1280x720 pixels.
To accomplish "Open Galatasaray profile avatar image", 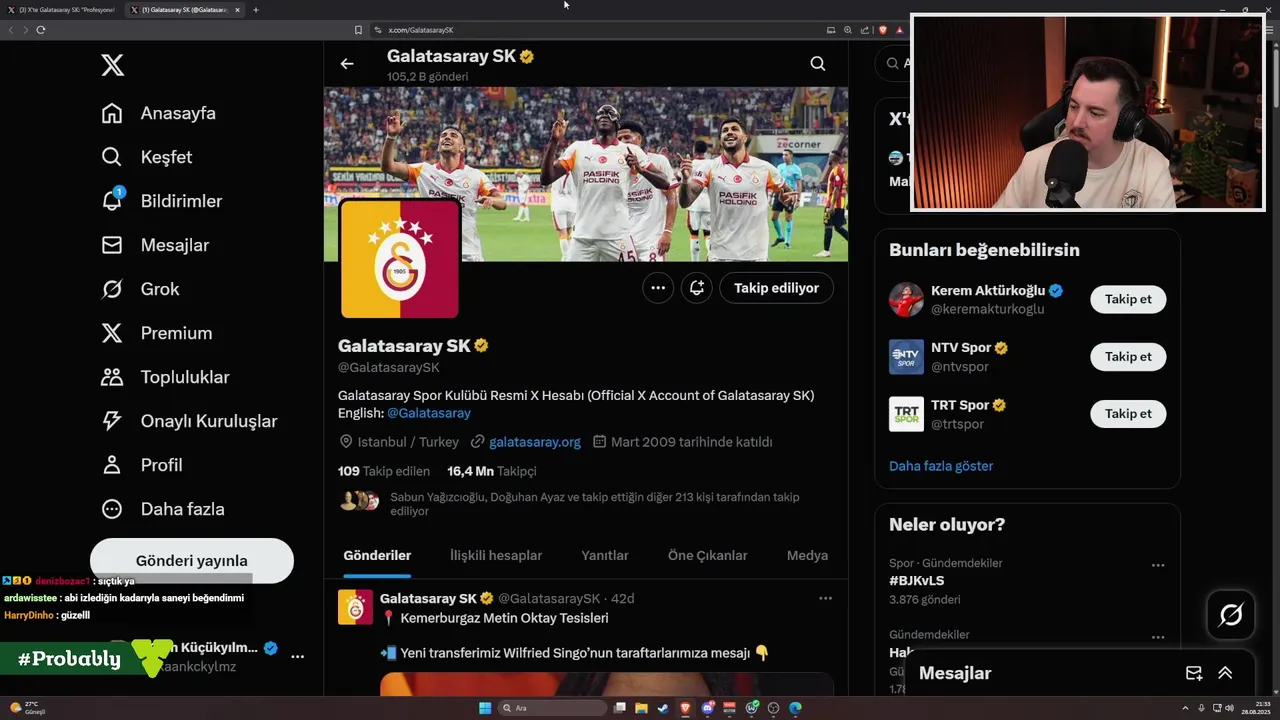I will (400, 259).
